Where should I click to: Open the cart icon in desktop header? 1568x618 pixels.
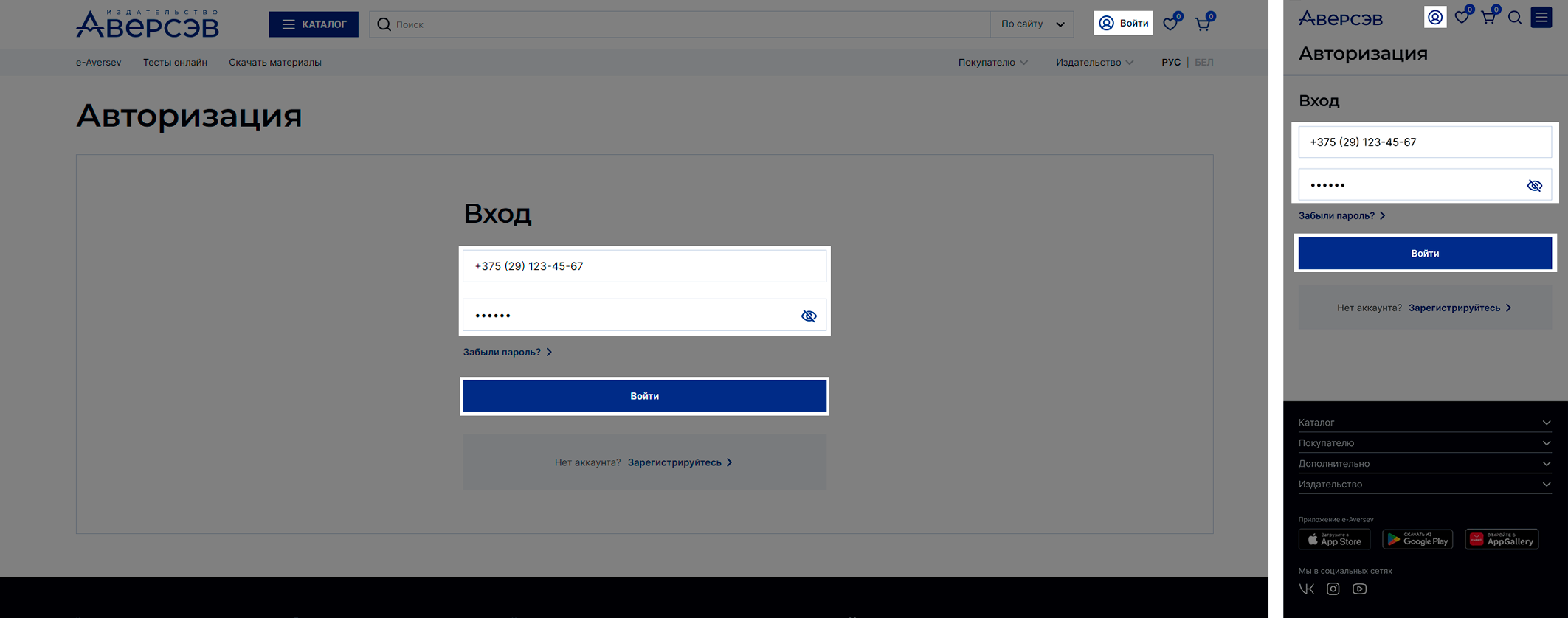(1203, 24)
